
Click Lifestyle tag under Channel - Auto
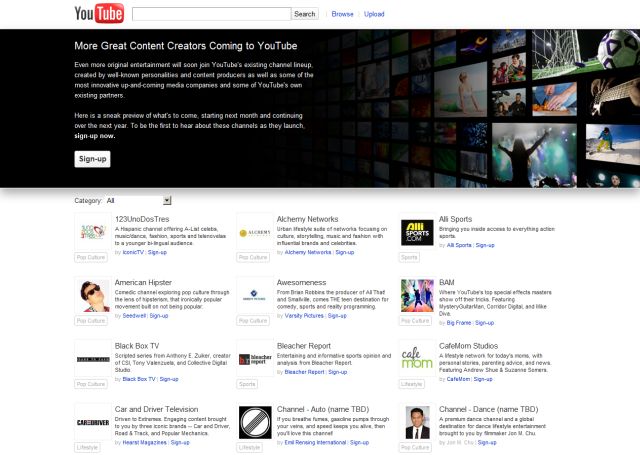249,447
